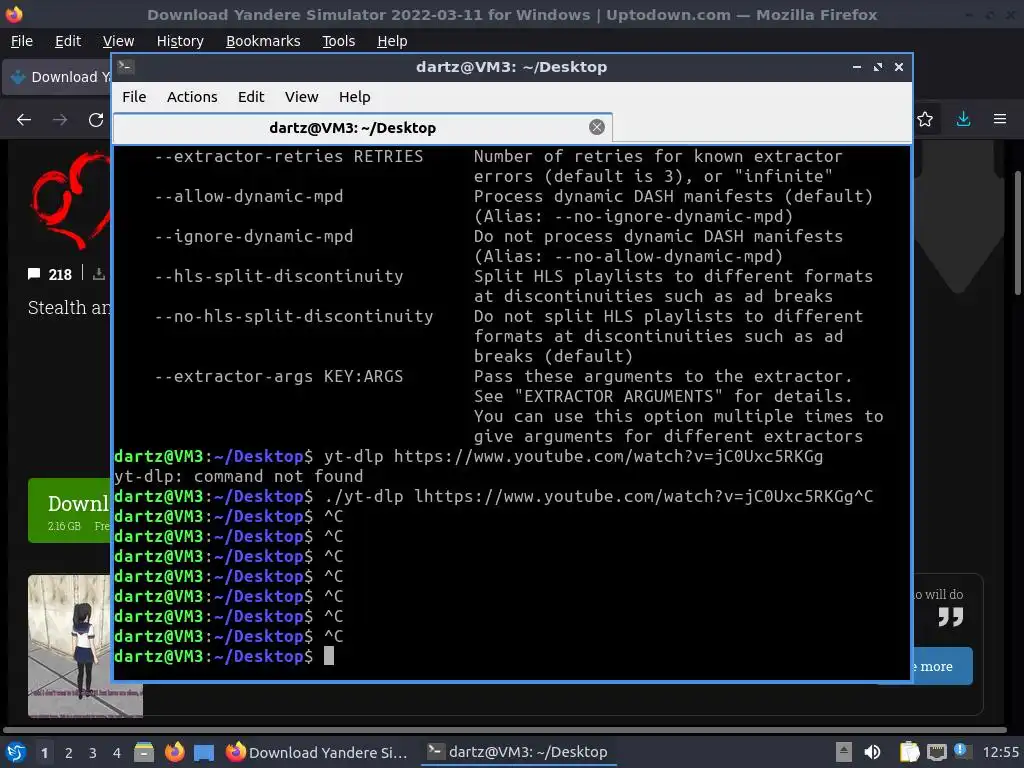Click the Firefox page vertical scrollbar
Viewport: 1024px width, 768px height.
pos(1017,232)
